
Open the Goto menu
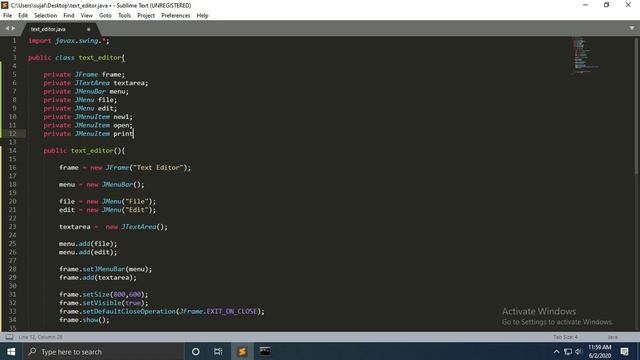pyautogui.click(x=105, y=16)
